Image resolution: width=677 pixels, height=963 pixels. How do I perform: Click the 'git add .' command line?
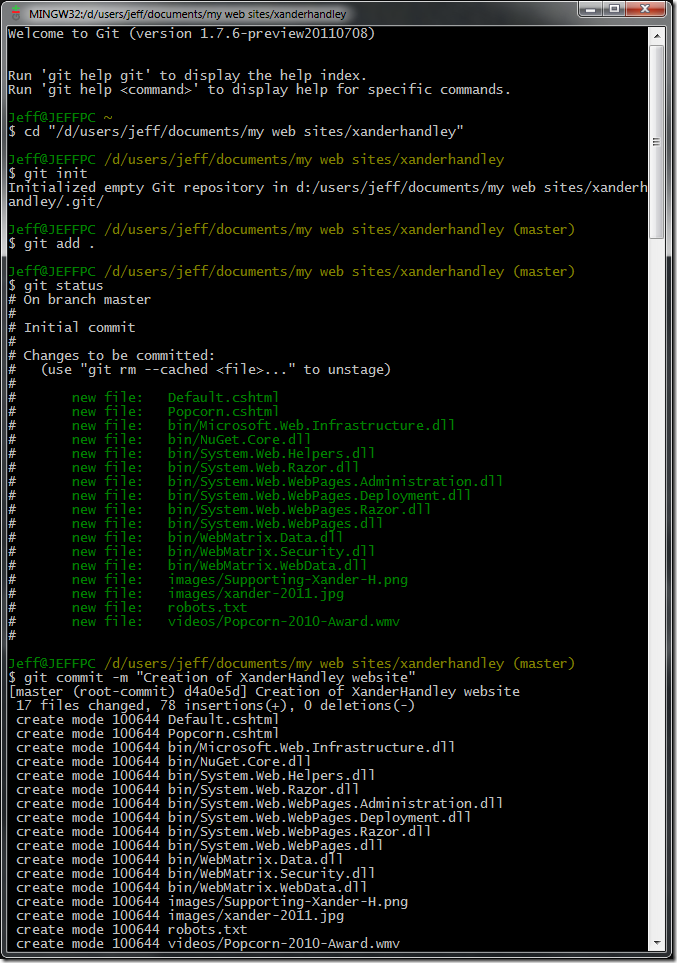[x=52, y=244]
